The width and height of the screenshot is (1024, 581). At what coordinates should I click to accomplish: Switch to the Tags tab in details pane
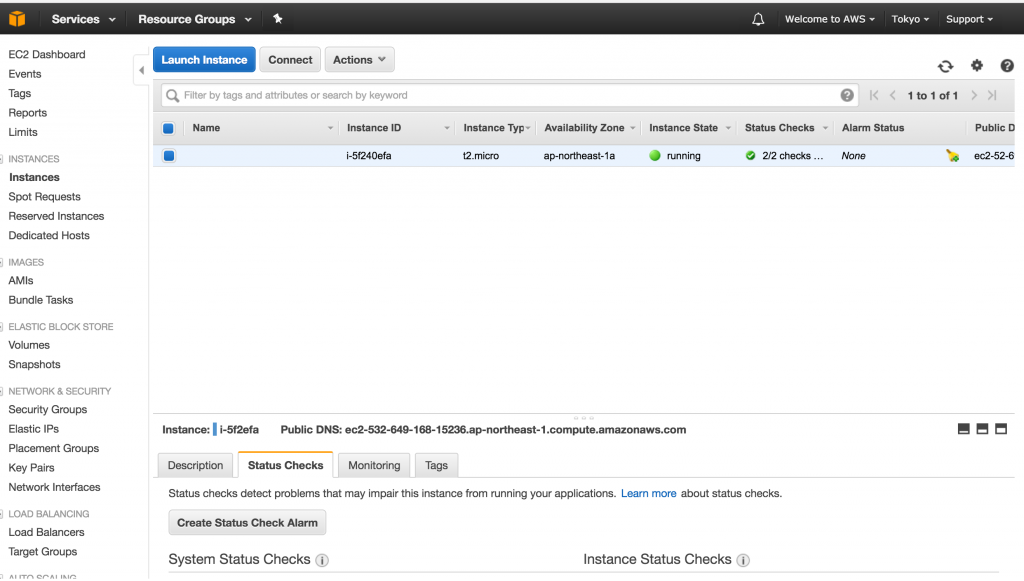pos(436,465)
